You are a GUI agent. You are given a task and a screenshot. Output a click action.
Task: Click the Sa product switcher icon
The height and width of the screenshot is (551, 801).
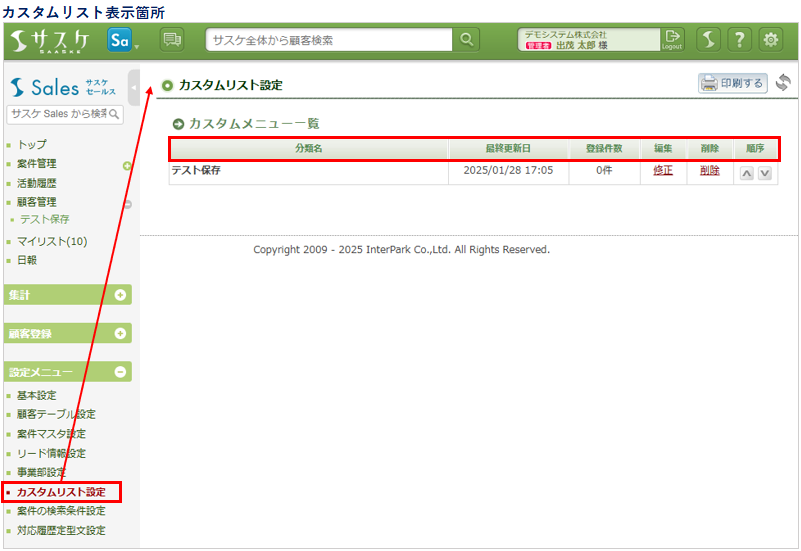(120, 40)
